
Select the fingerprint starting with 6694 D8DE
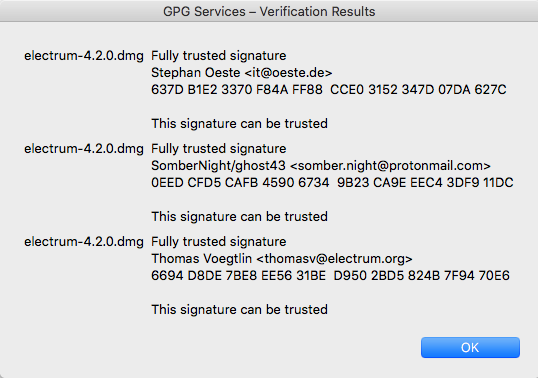(x=330, y=275)
